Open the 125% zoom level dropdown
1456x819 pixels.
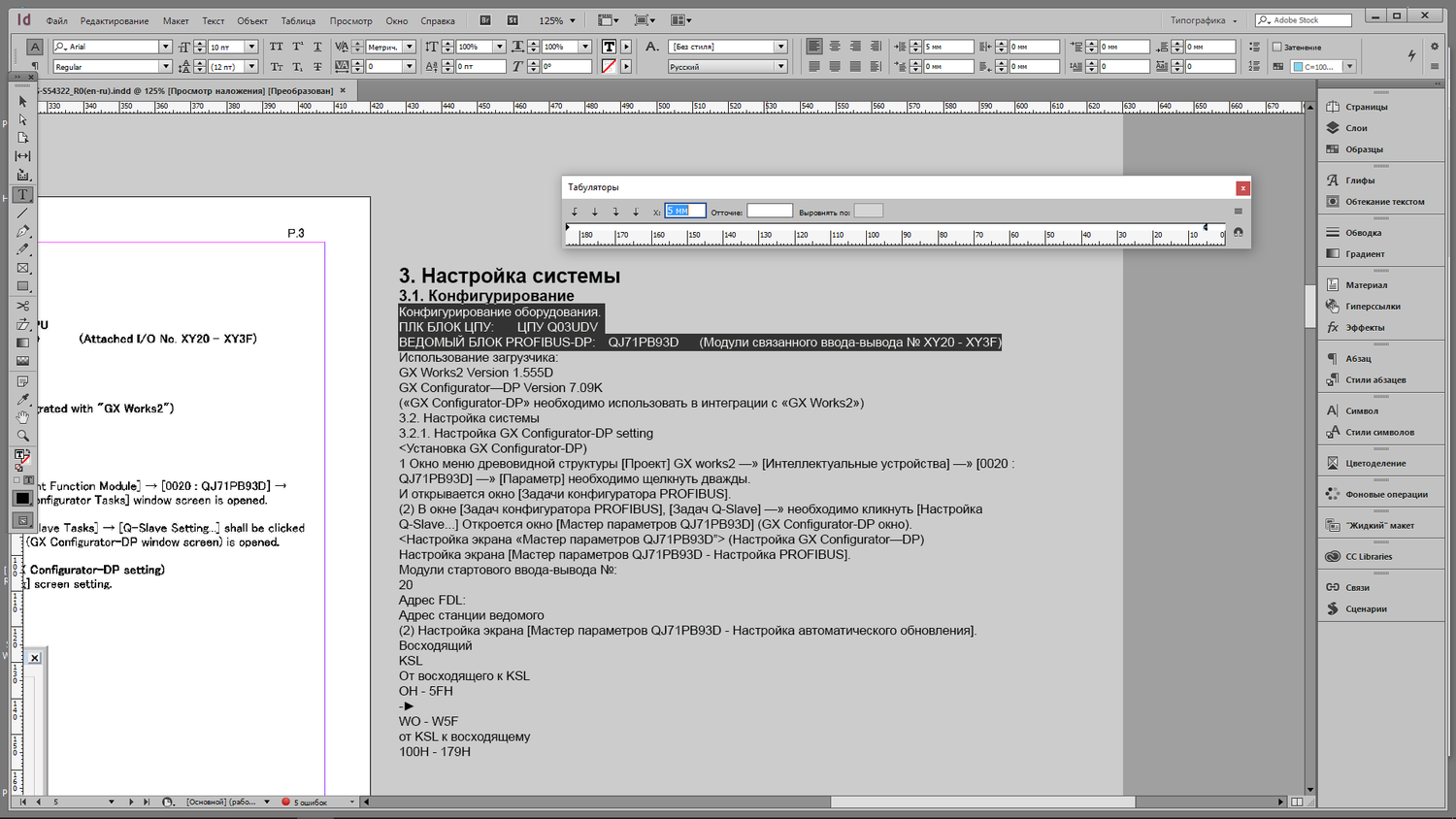(573, 20)
